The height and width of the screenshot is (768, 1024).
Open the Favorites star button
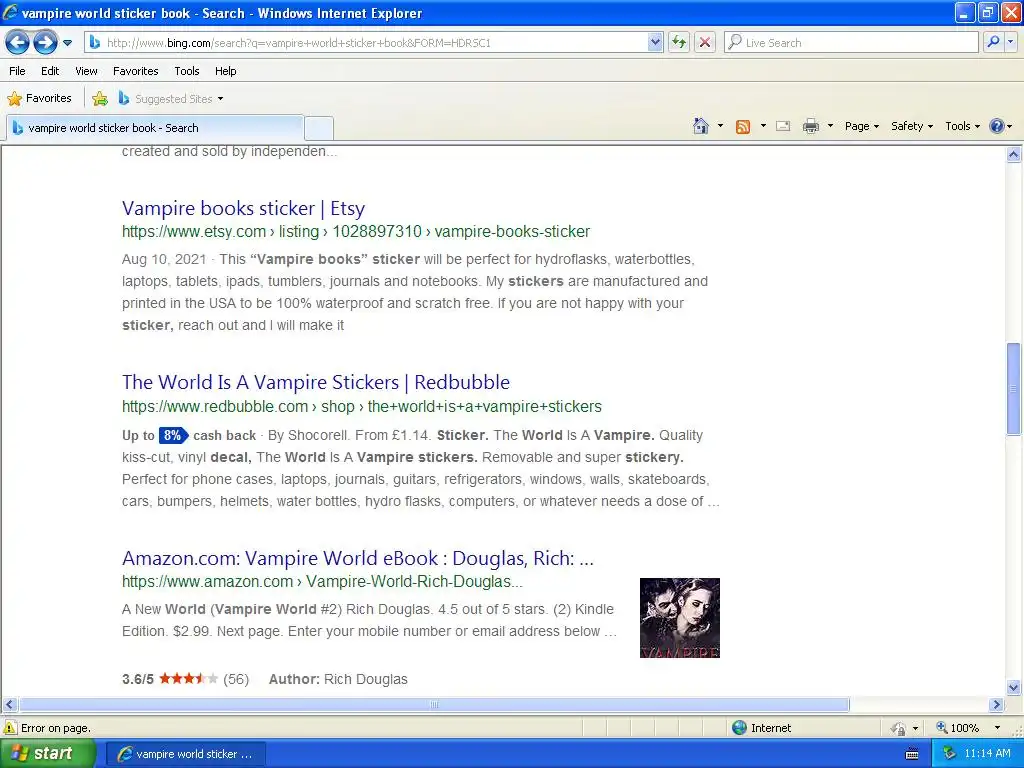(39, 99)
